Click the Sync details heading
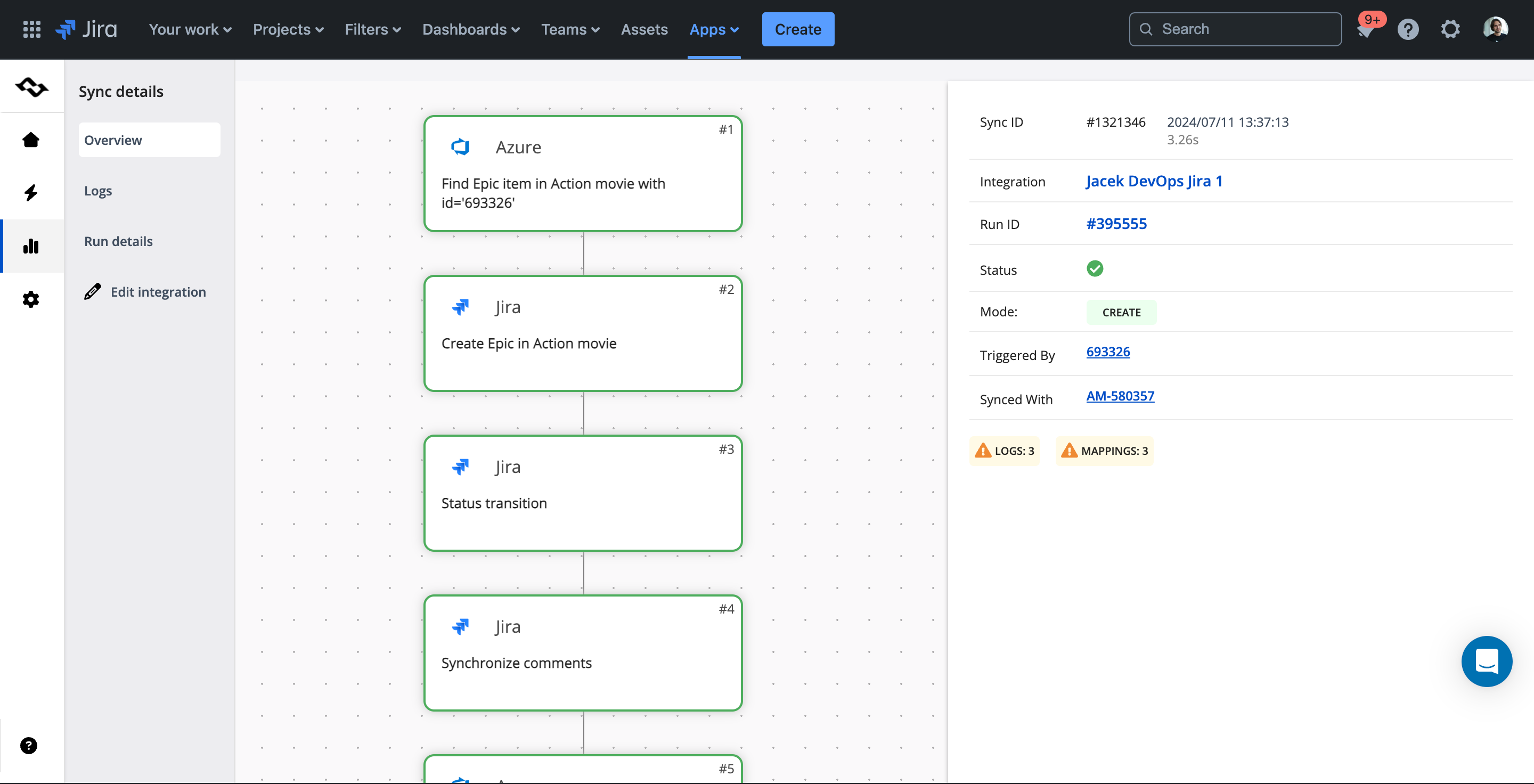This screenshot has height=784, width=1534. (x=121, y=91)
